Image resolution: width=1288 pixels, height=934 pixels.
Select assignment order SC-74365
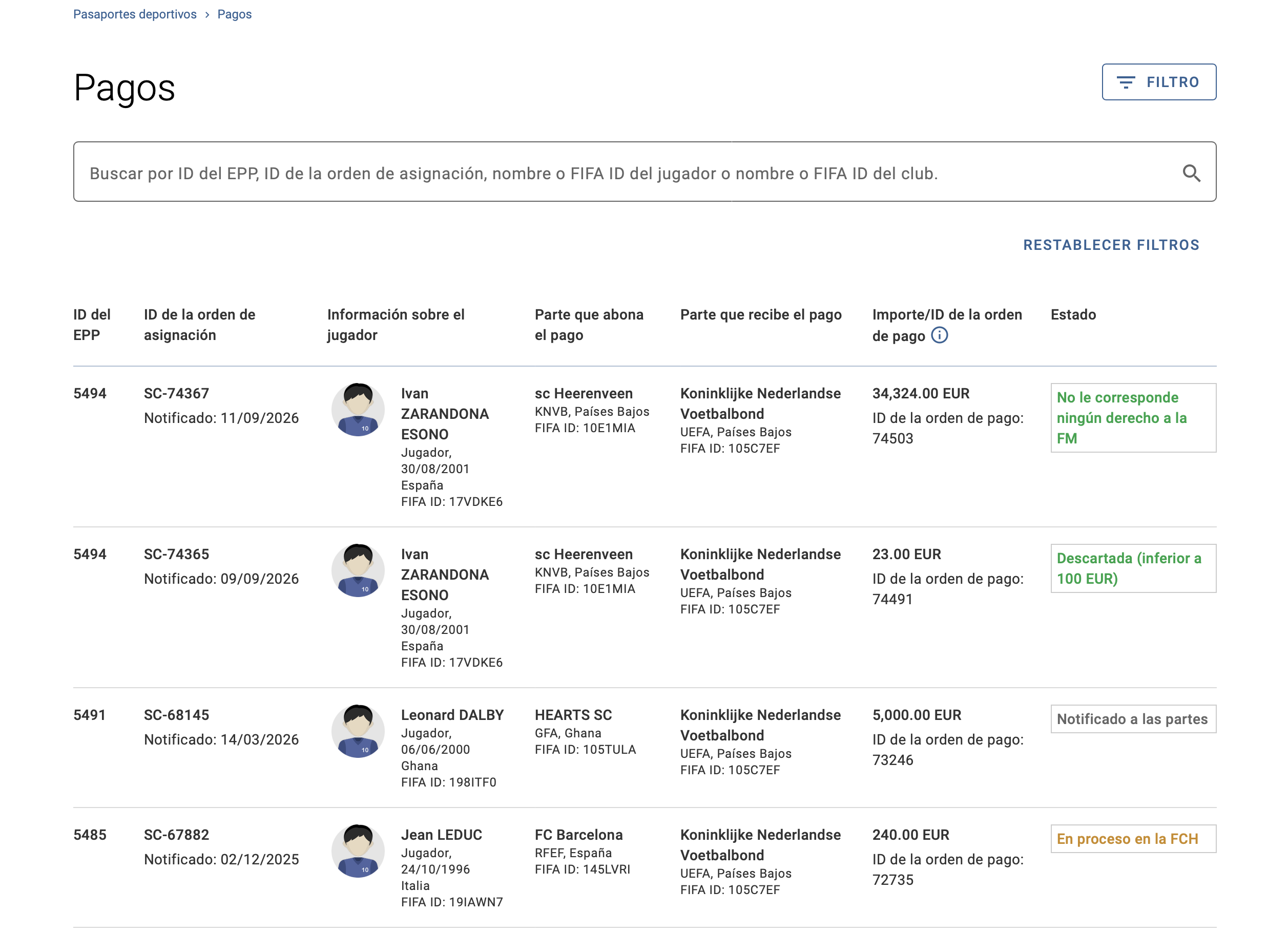click(176, 555)
